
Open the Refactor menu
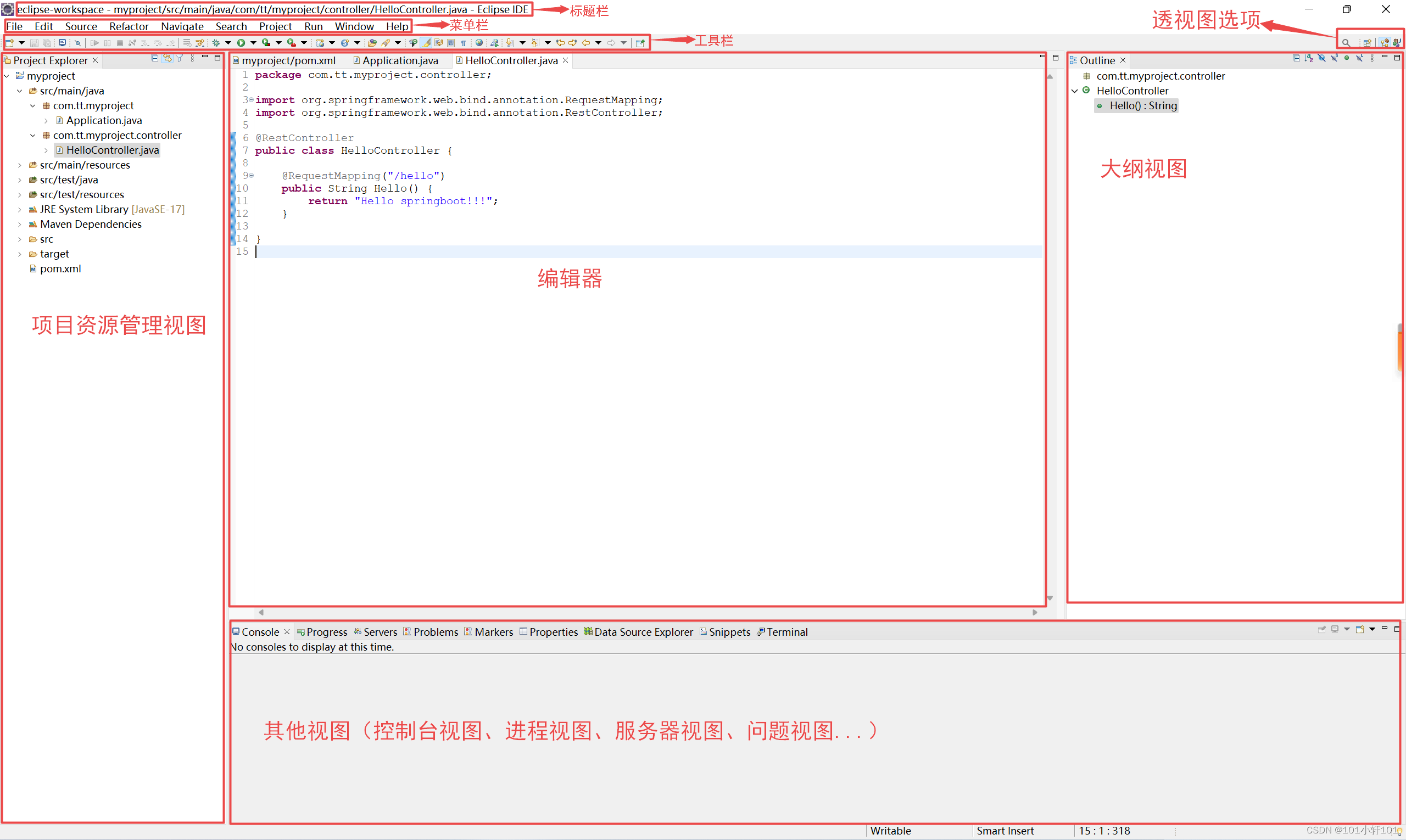pos(129,26)
